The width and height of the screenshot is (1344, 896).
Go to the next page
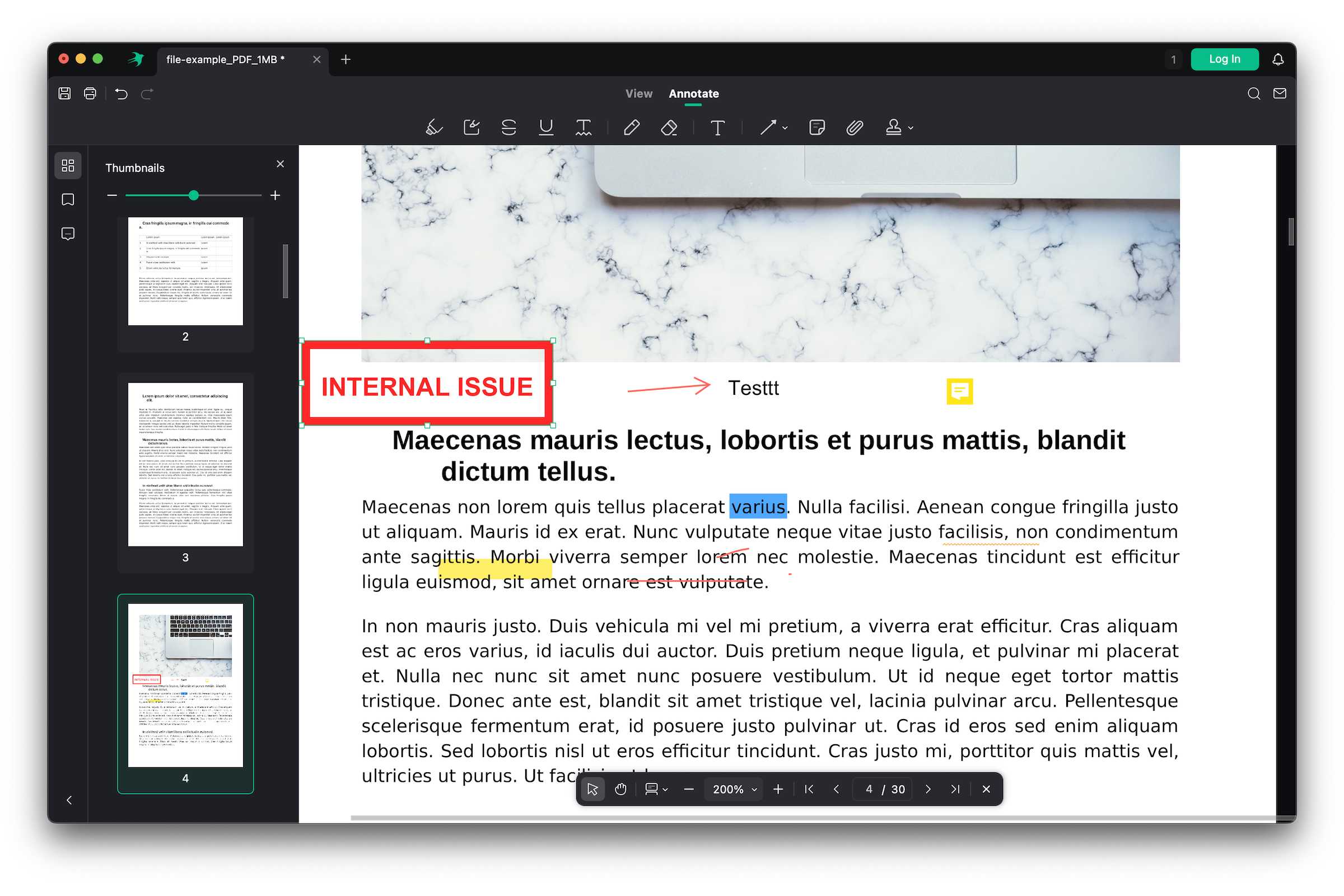[928, 789]
